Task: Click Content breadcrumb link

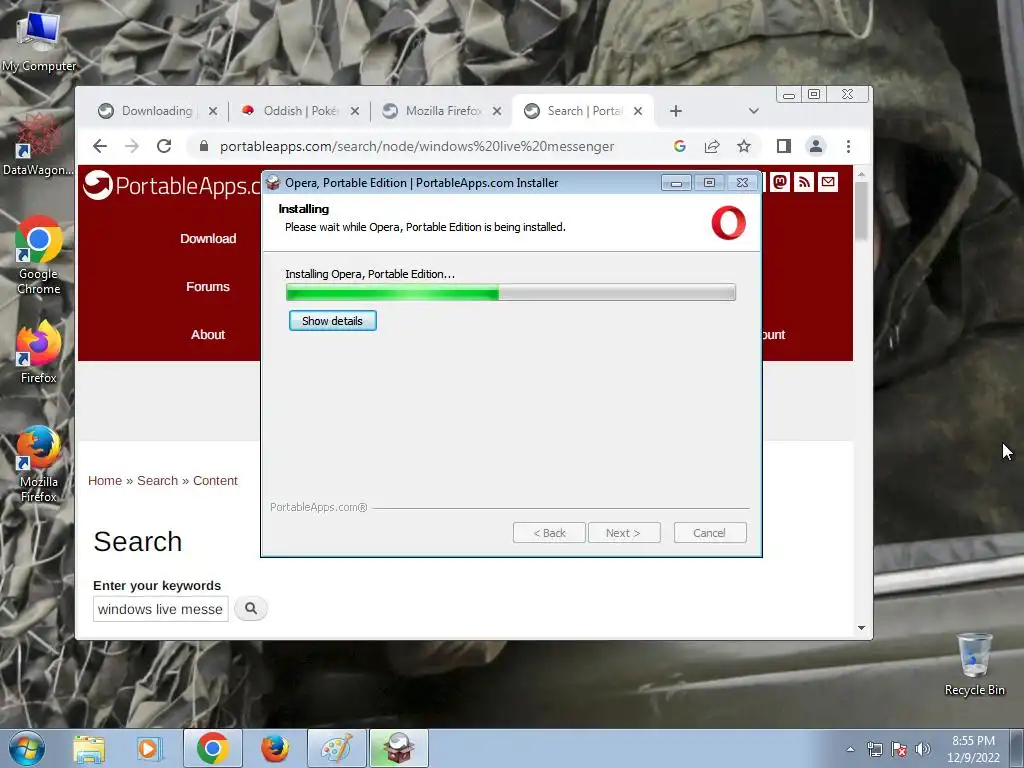Action: coord(215,481)
